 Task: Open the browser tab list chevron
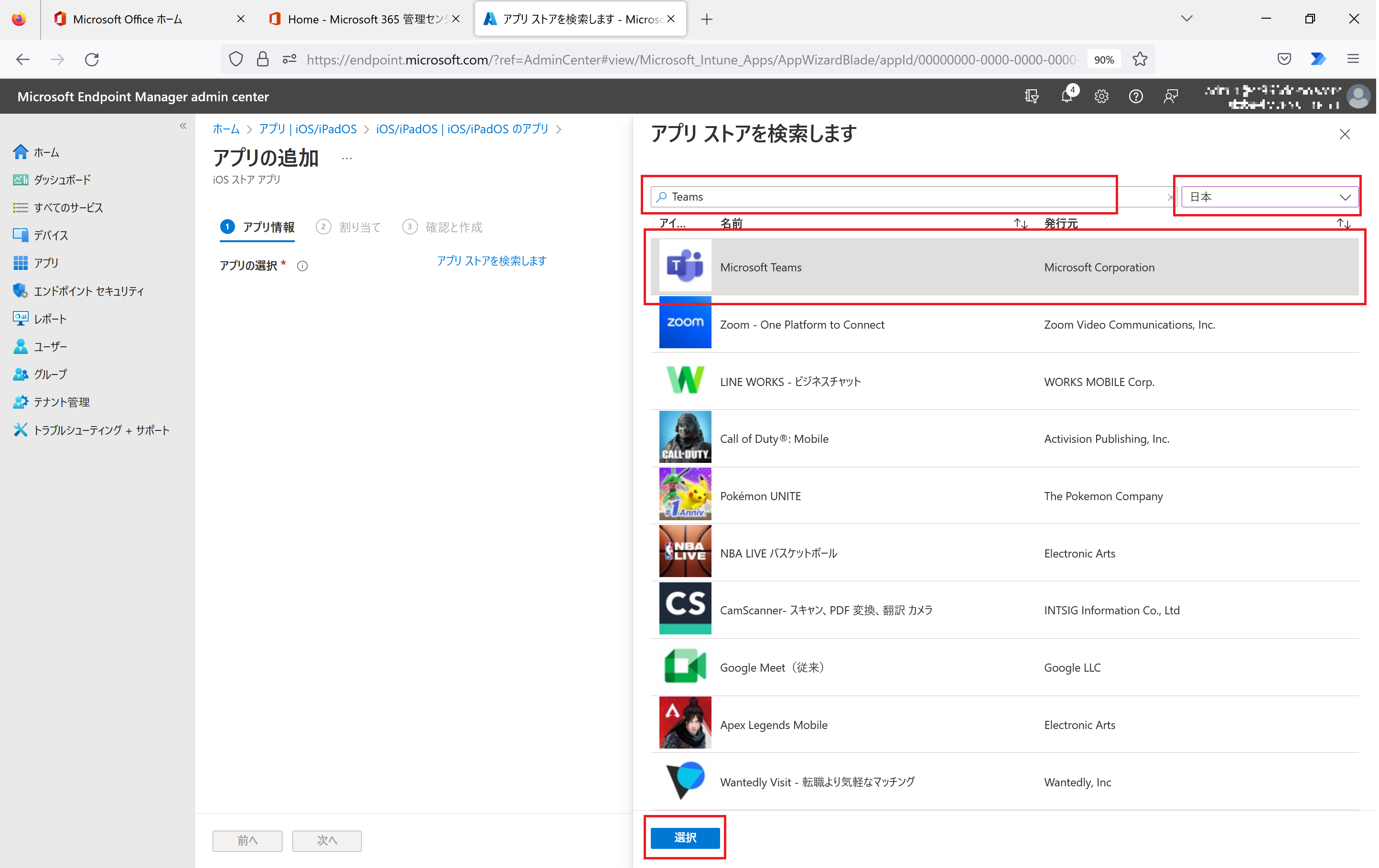tap(1186, 19)
